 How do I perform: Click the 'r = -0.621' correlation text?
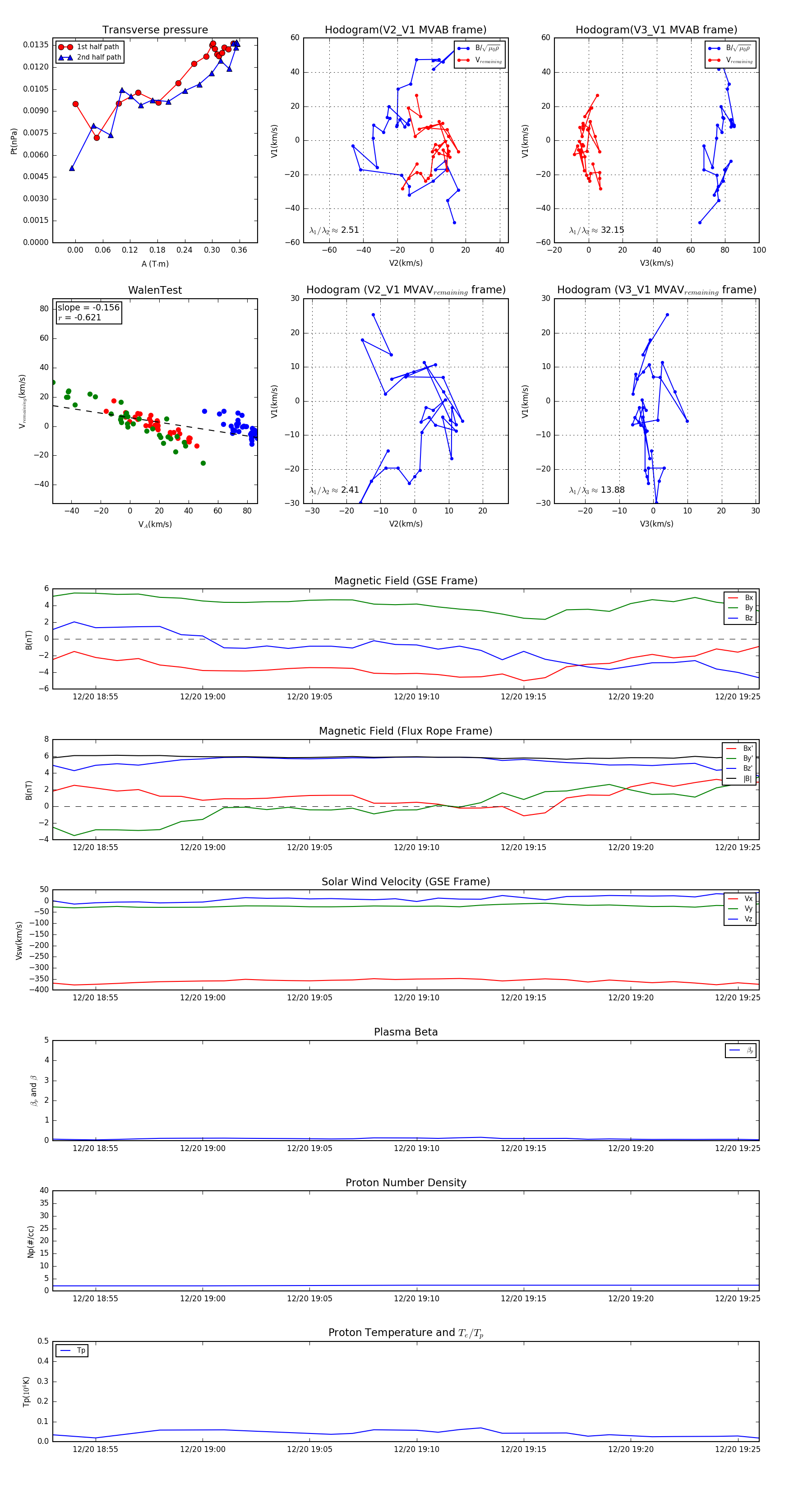pos(80,317)
